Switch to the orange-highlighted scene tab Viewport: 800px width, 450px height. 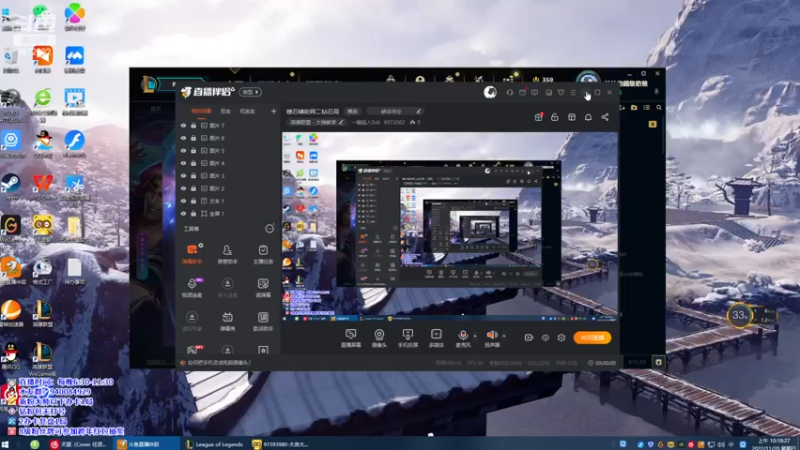tap(201, 111)
